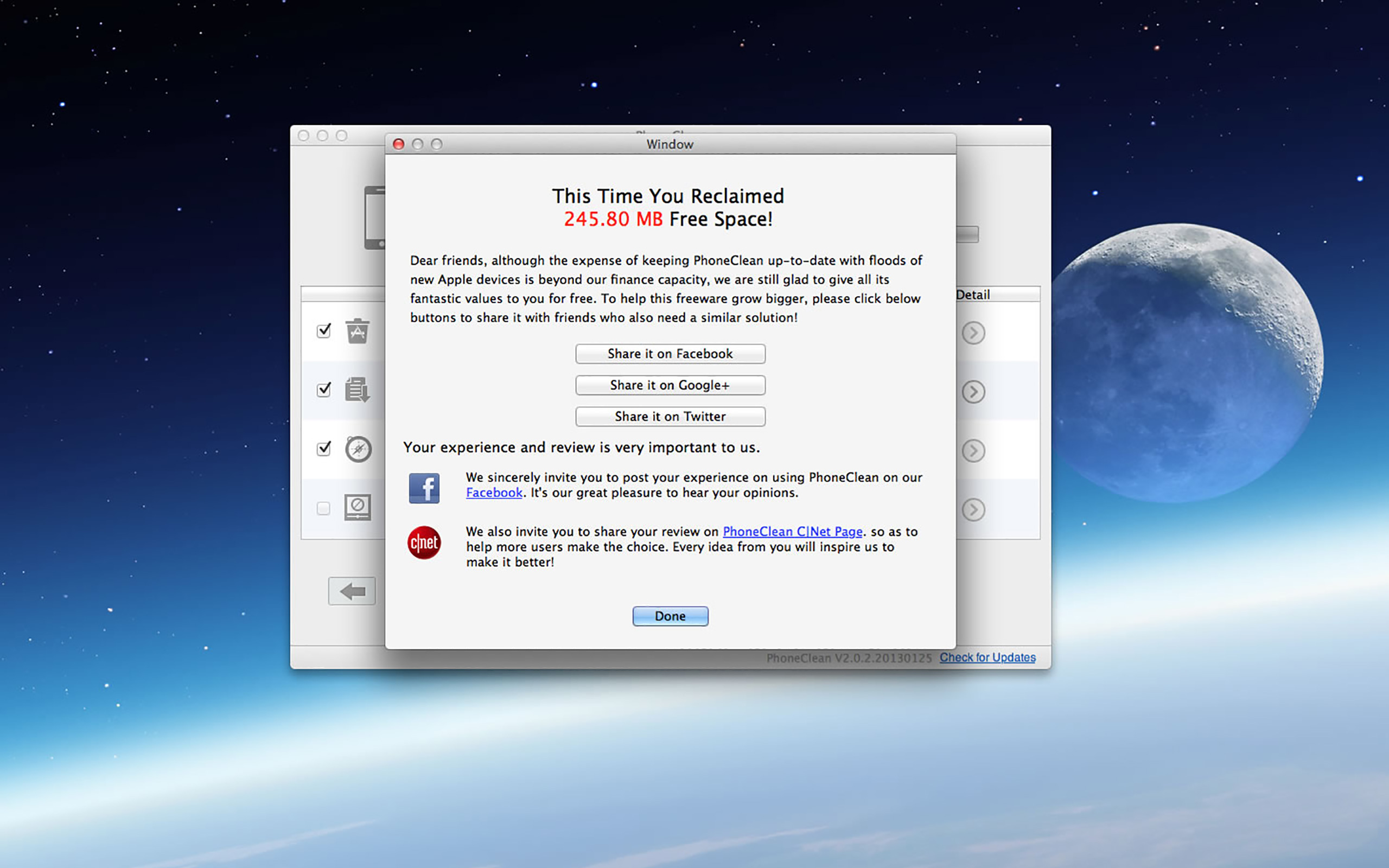1389x868 pixels.
Task: Uncheck the checkbox beside the compass icon
Action: pos(324,448)
